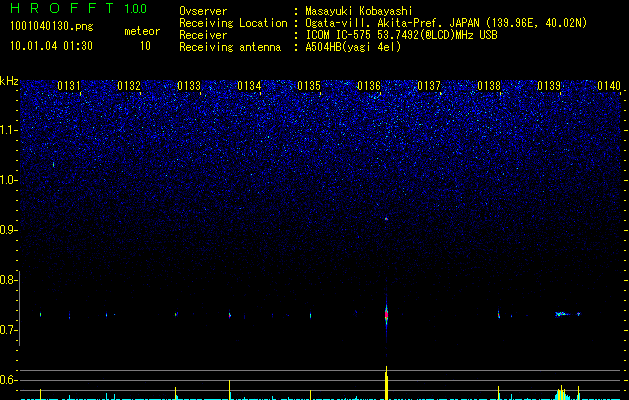Click the 0139 time marker
Viewport: 629px width, 400px height.
click(x=549, y=85)
